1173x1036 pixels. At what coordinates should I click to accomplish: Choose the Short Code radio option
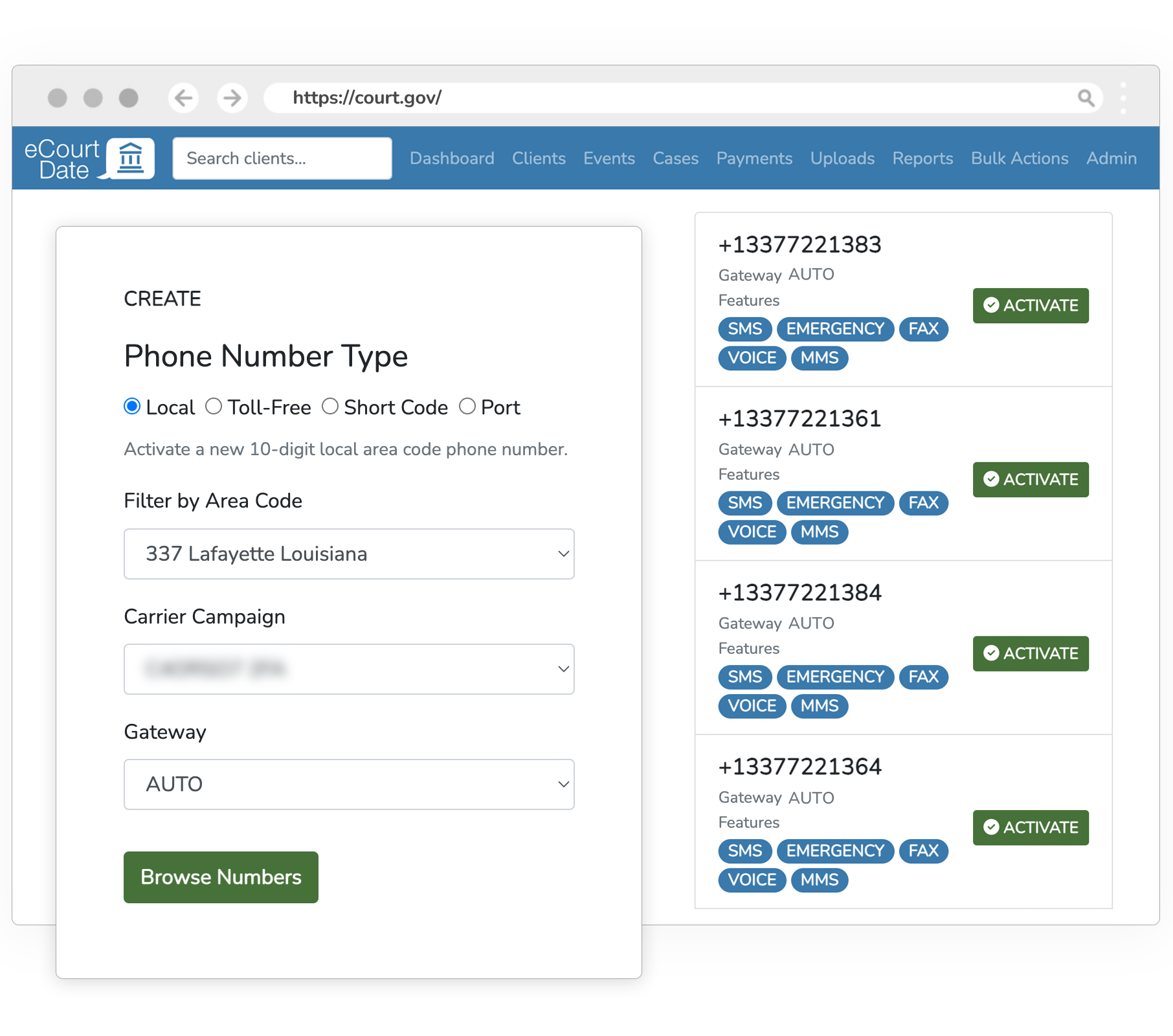pos(330,407)
